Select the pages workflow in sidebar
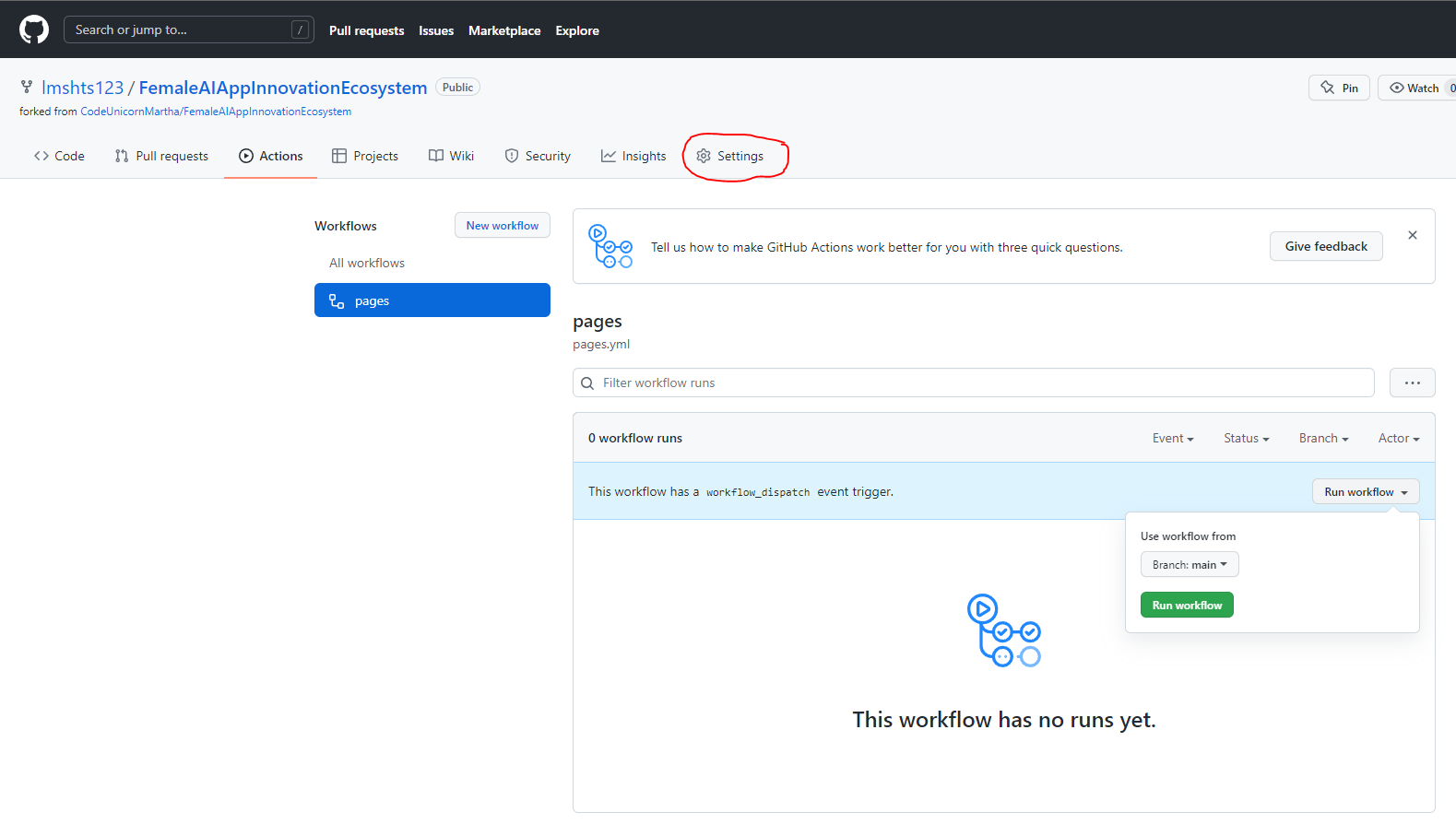The height and width of the screenshot is (824, 1456). pos(432,300)
